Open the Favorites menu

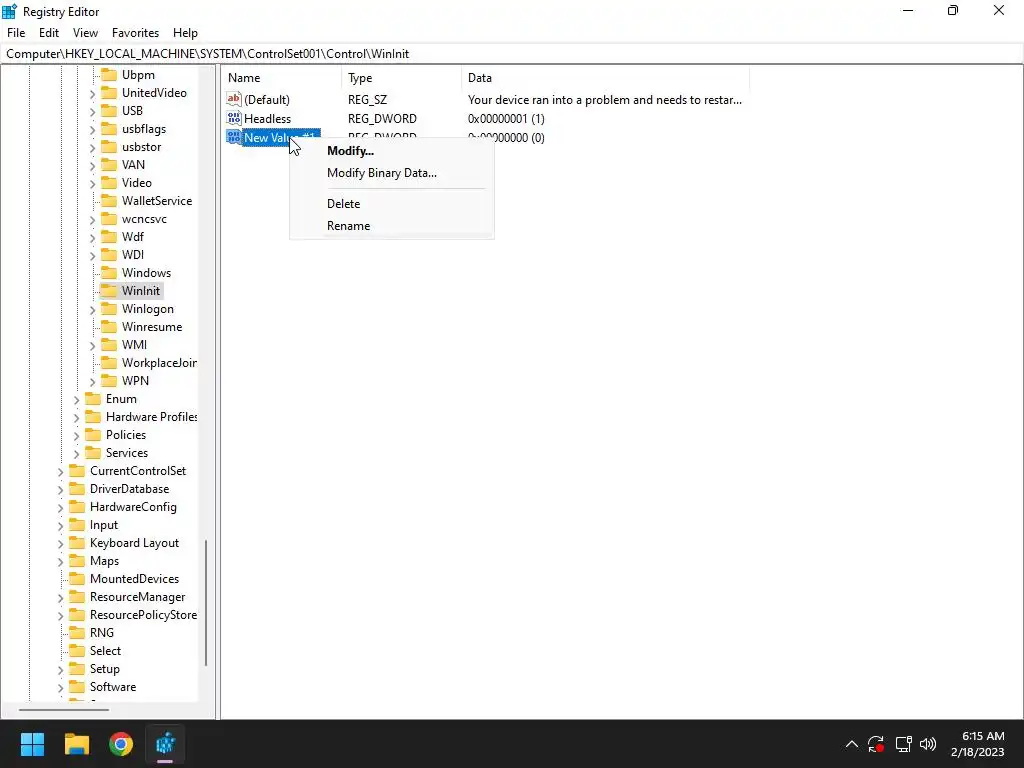[135, 33]
